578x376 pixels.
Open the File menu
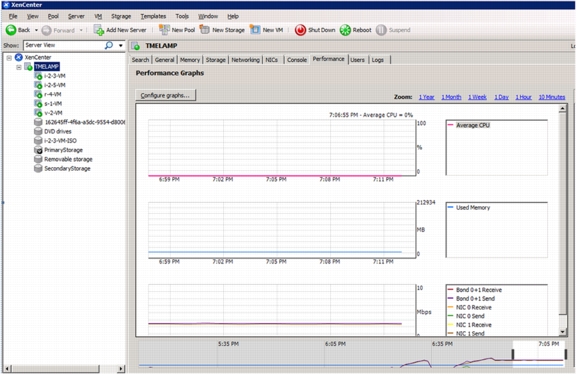pos(13,16)
